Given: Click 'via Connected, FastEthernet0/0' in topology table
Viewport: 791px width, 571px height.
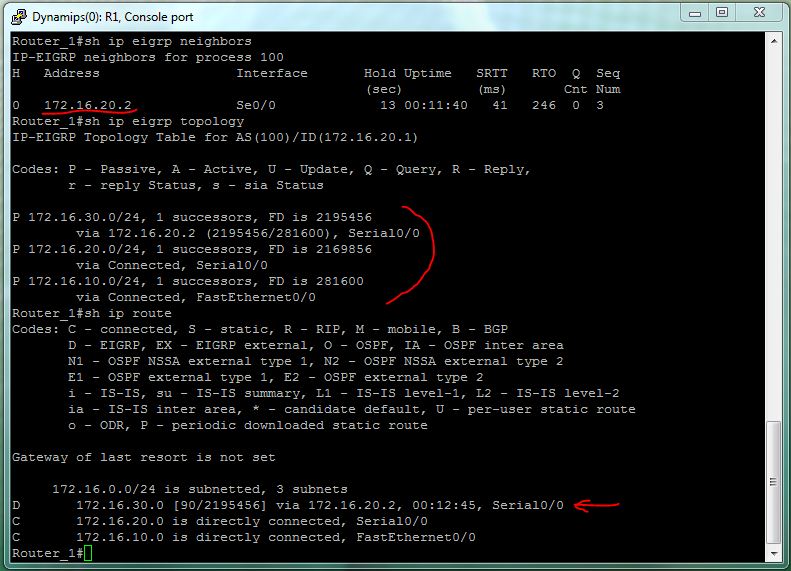Looking at the screenshot, I should [196, 297].
